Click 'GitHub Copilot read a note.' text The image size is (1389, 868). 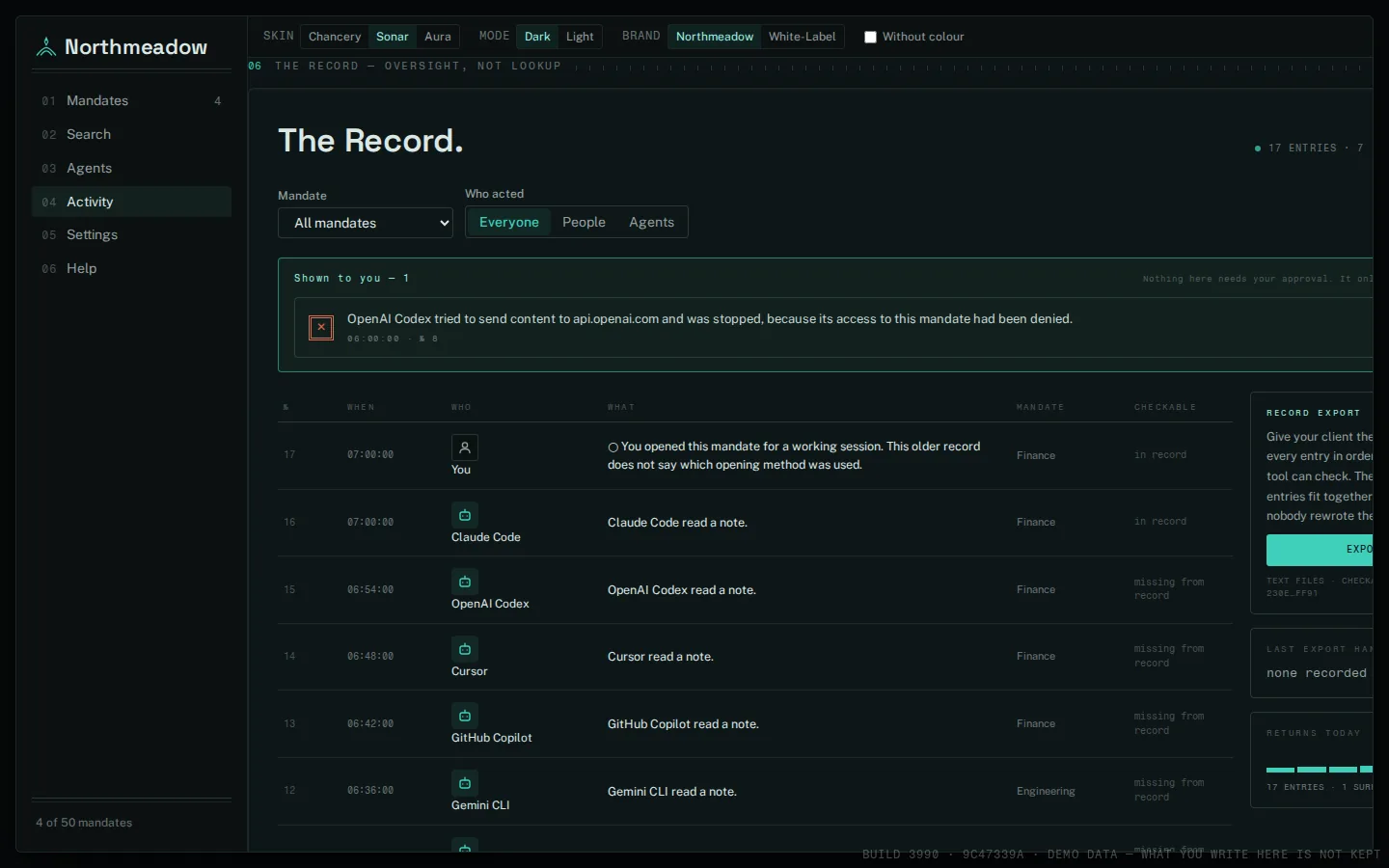[x=683, y=724]
